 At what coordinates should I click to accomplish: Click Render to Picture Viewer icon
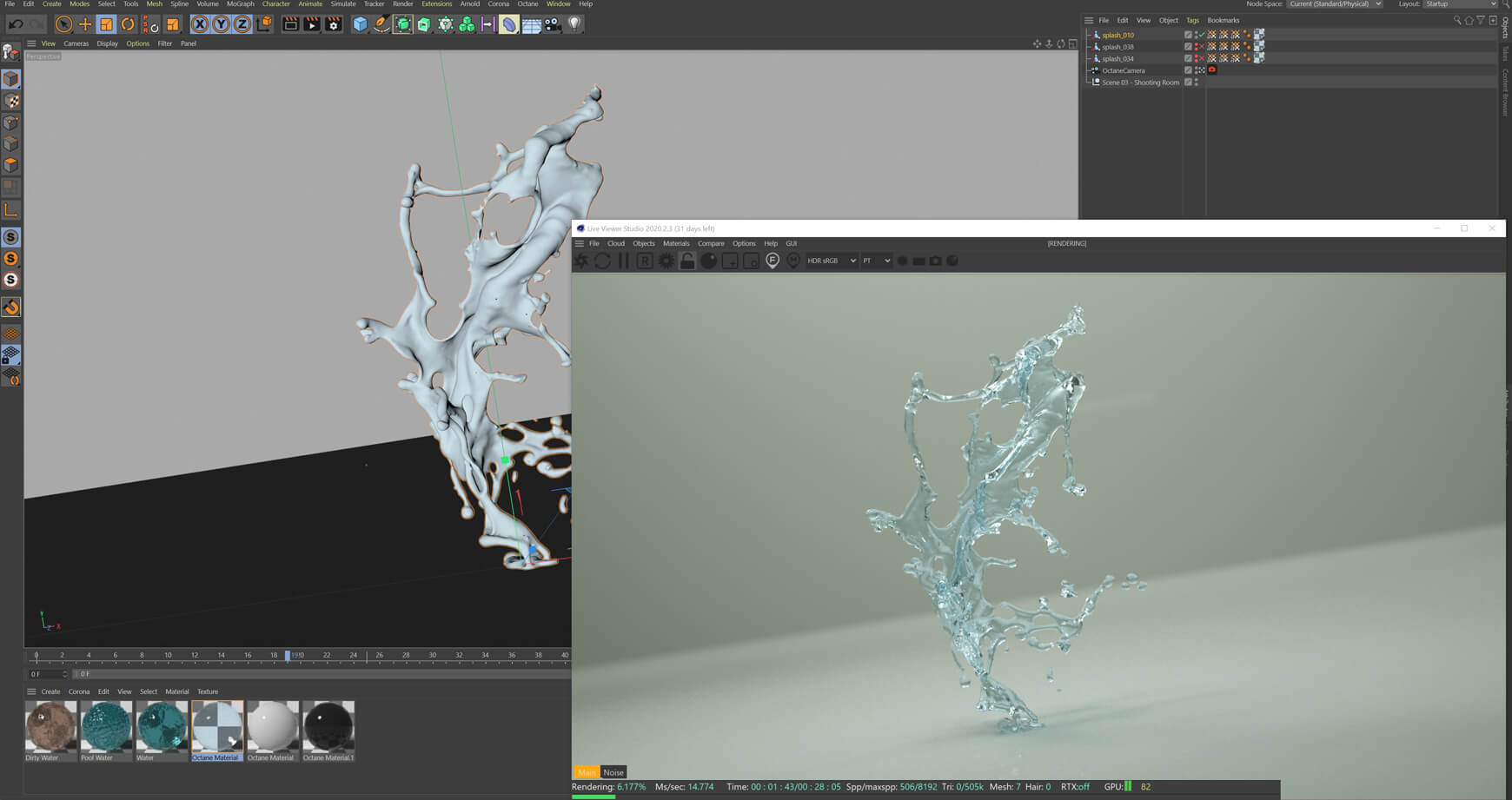click(x=312, y=24)
